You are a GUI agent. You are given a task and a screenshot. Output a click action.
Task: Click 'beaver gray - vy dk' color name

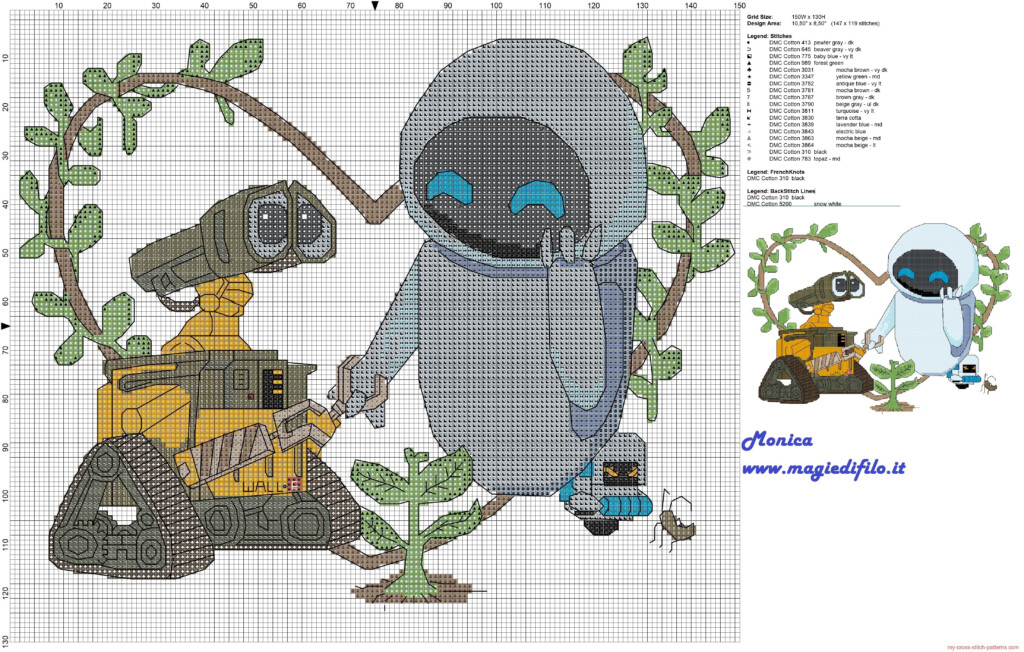(837, 49)
